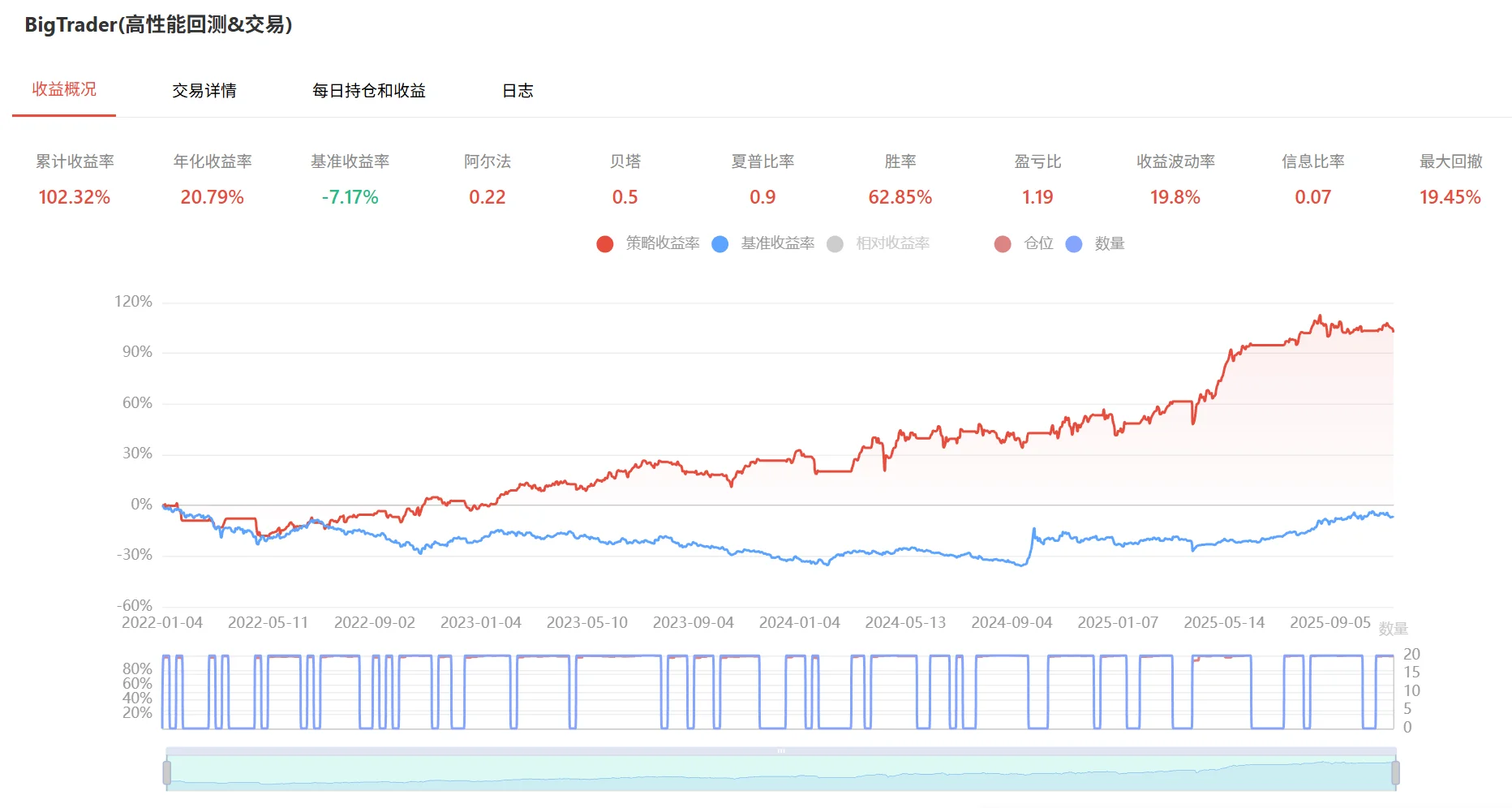Click the 2024-09-04 x-axis date label
The image size is (1512, 808).
pyautogui.click(x=1012, y=622)
